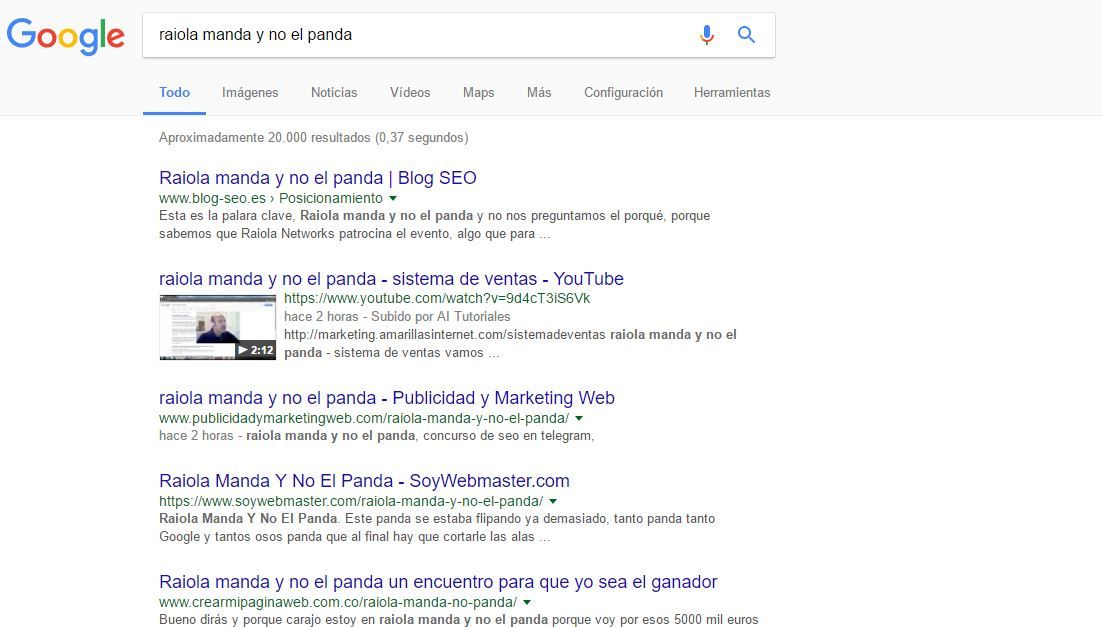Image resolution: width=1103 pixels, height=627 pixels.
Task: Show search Herramientas
Action: click(x=732, y=92)
